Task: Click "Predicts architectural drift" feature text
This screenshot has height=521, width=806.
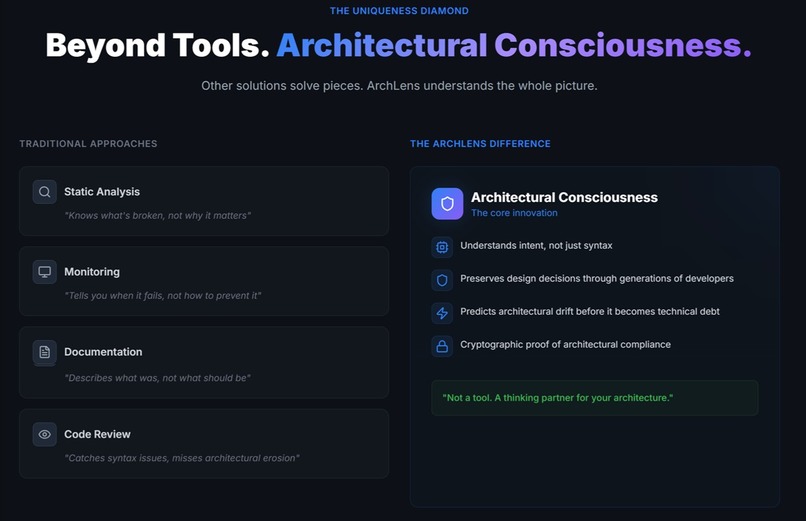Action: [x=590, y=311]
